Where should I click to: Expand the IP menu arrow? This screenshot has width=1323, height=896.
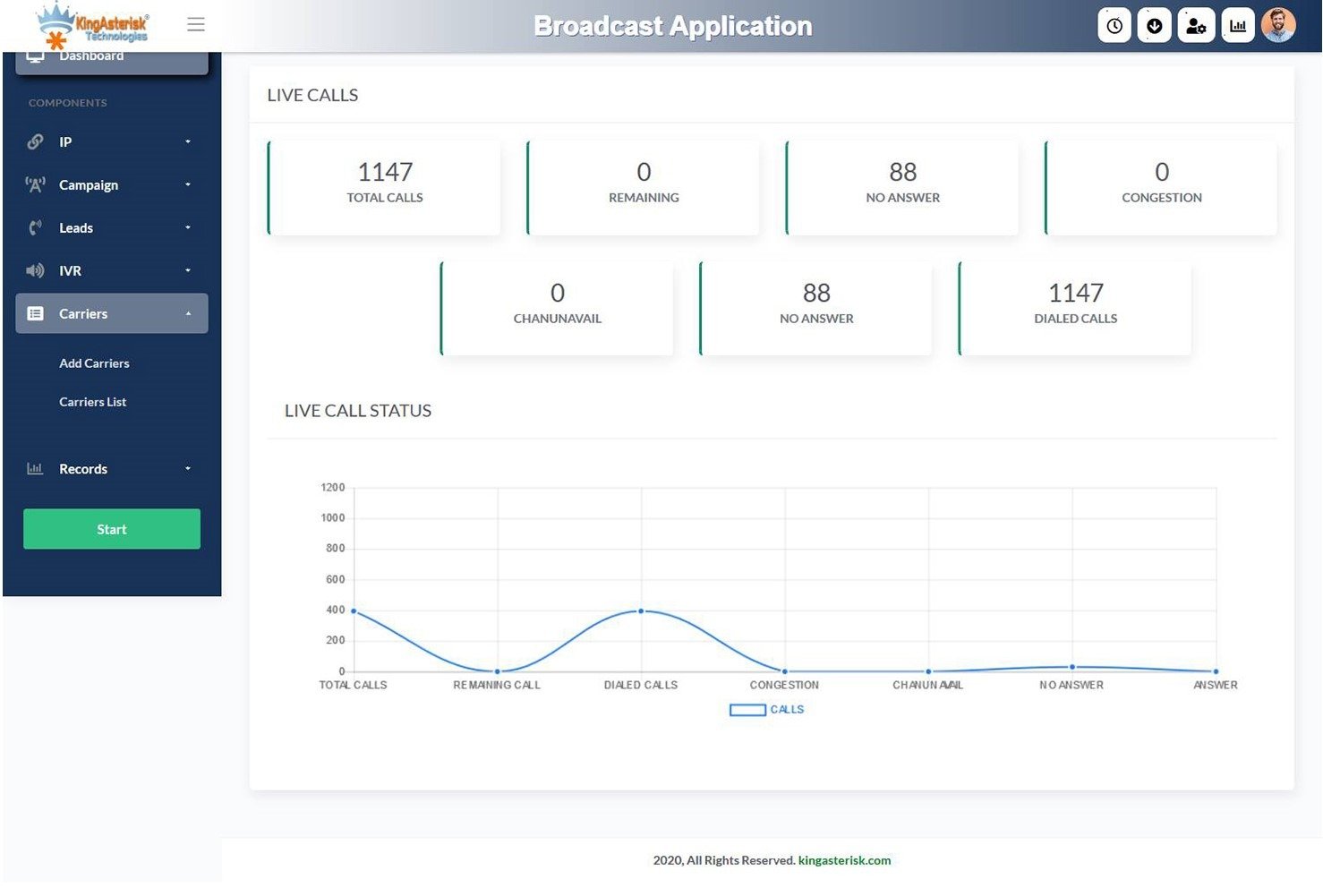pos(188,141)
